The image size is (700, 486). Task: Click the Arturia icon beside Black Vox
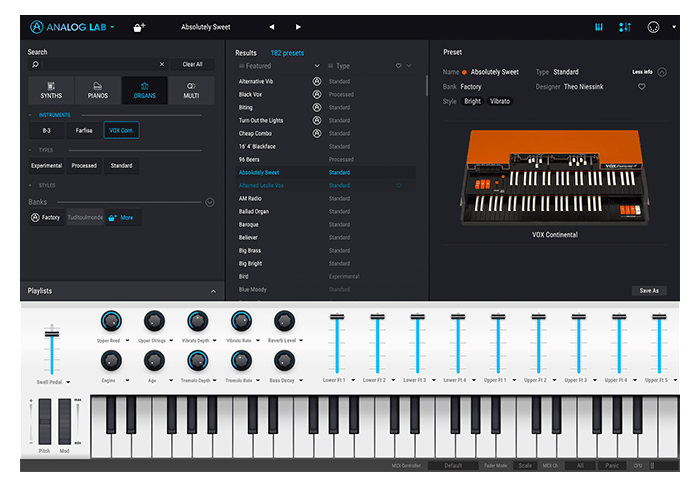tap(317, 95)
